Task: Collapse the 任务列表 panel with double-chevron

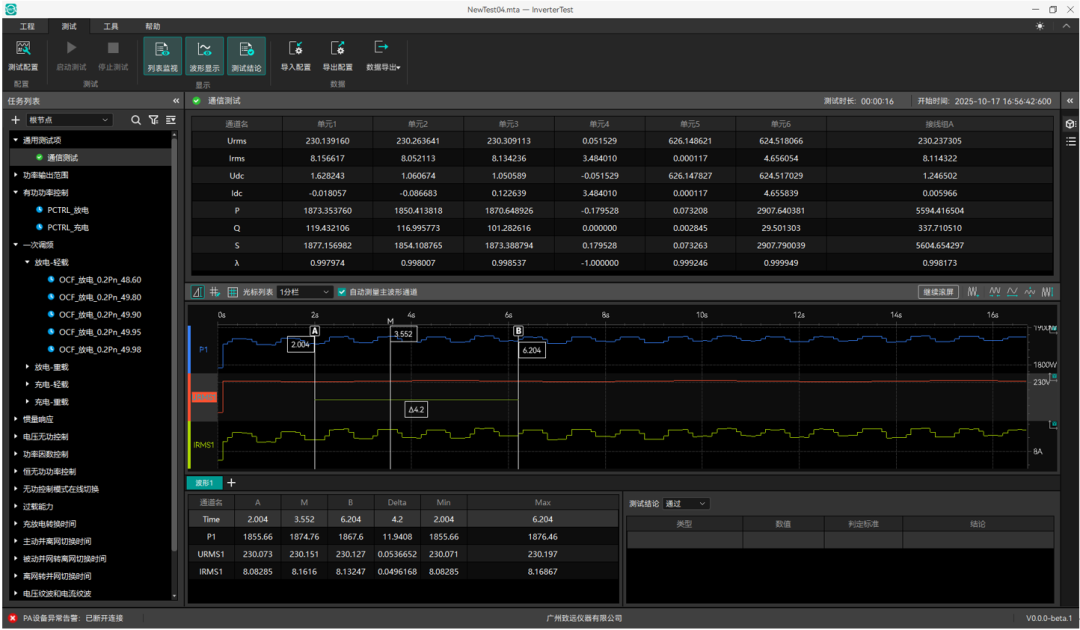Action: click(x=176, y=101)
